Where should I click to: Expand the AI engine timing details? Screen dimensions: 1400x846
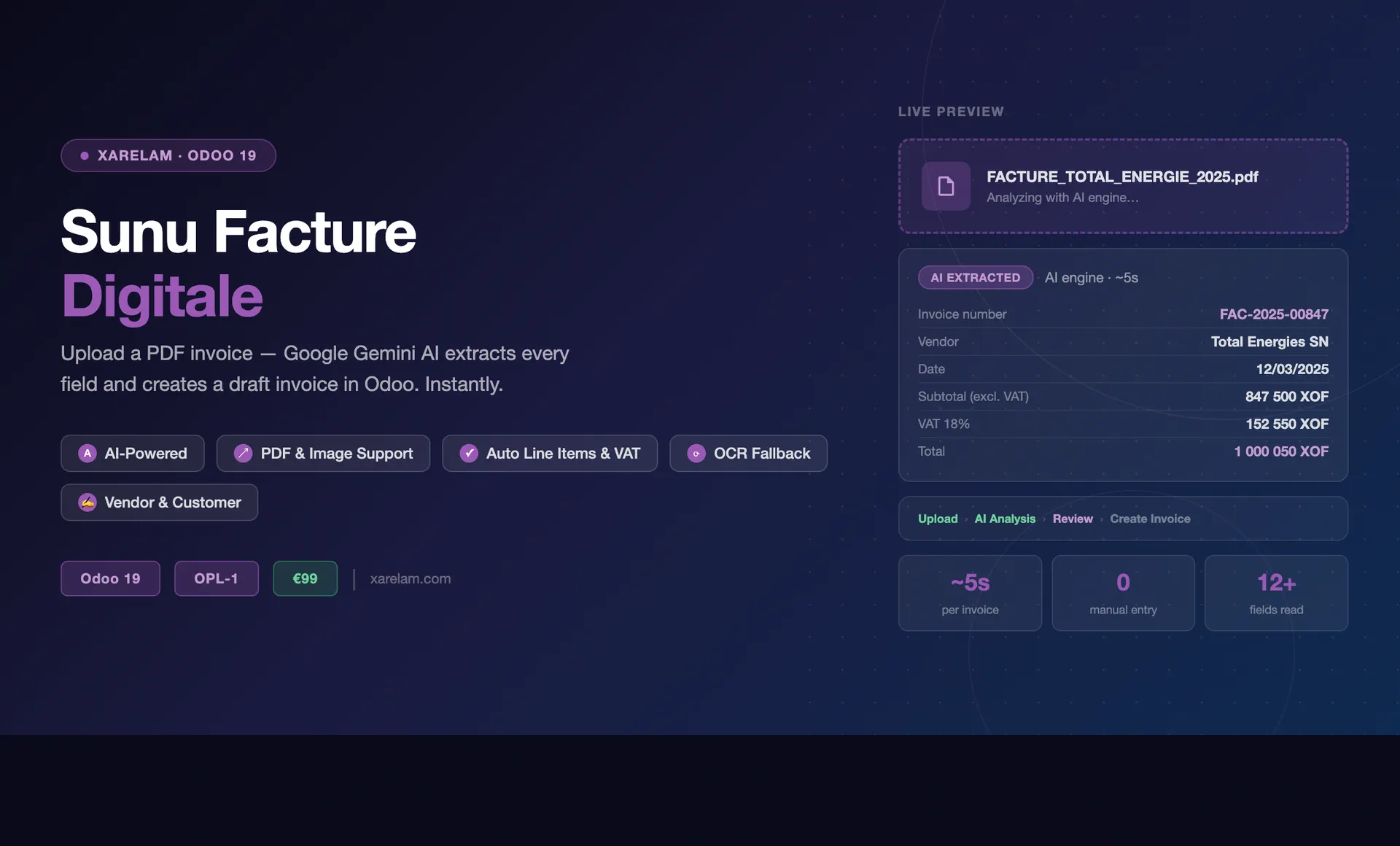coord(1091,277)
